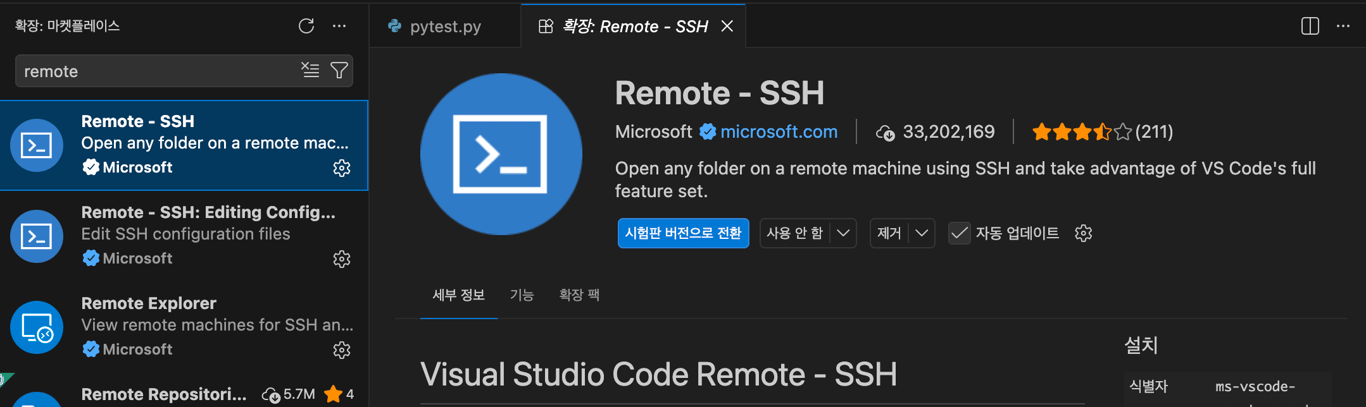Click the 제거 button
The height and width of the screenshot is (407, 1366).
889,233
